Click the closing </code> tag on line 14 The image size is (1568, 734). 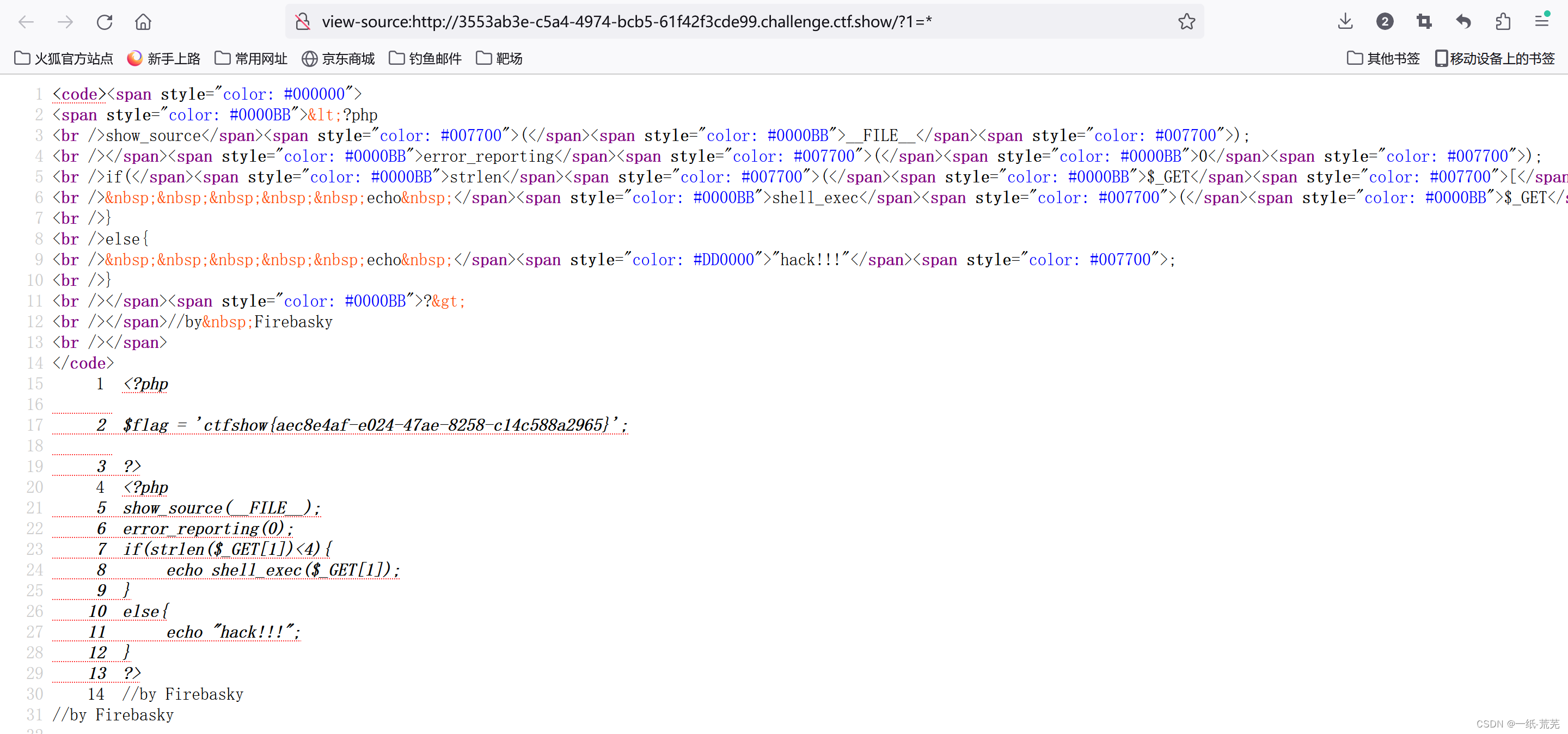[x=83, y=363]
